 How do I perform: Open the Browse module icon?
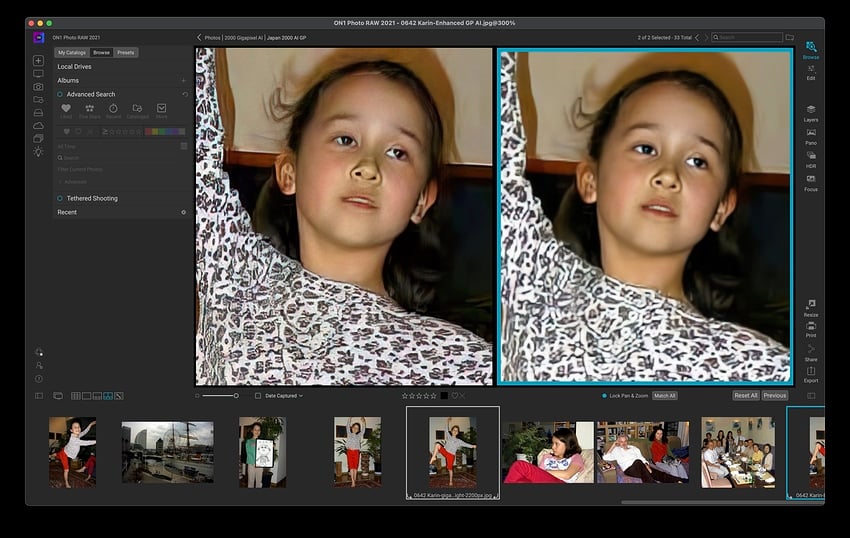811,47
